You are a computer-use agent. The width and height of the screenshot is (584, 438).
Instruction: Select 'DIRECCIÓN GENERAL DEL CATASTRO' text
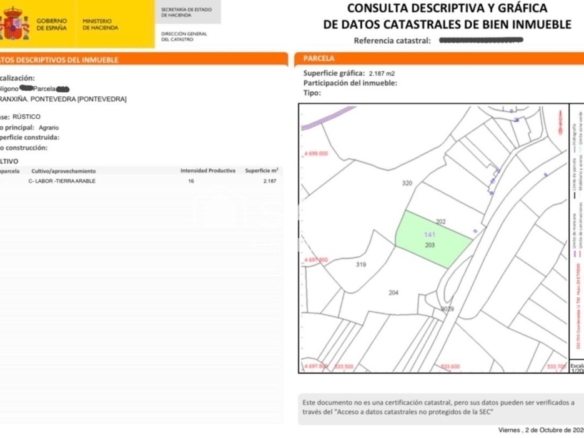point(184,36)
